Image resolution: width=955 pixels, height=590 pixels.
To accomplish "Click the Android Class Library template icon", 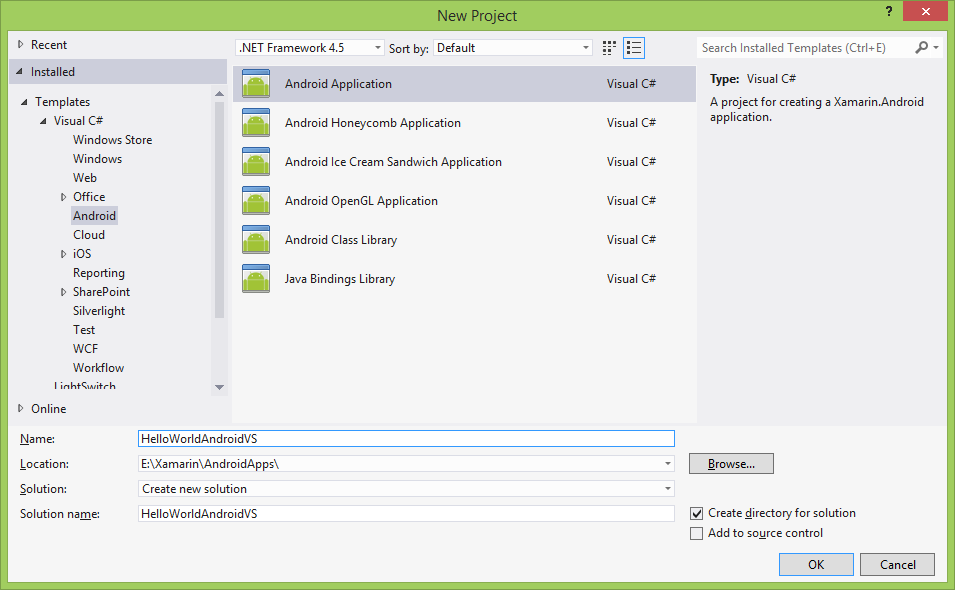I will point(256,240).
